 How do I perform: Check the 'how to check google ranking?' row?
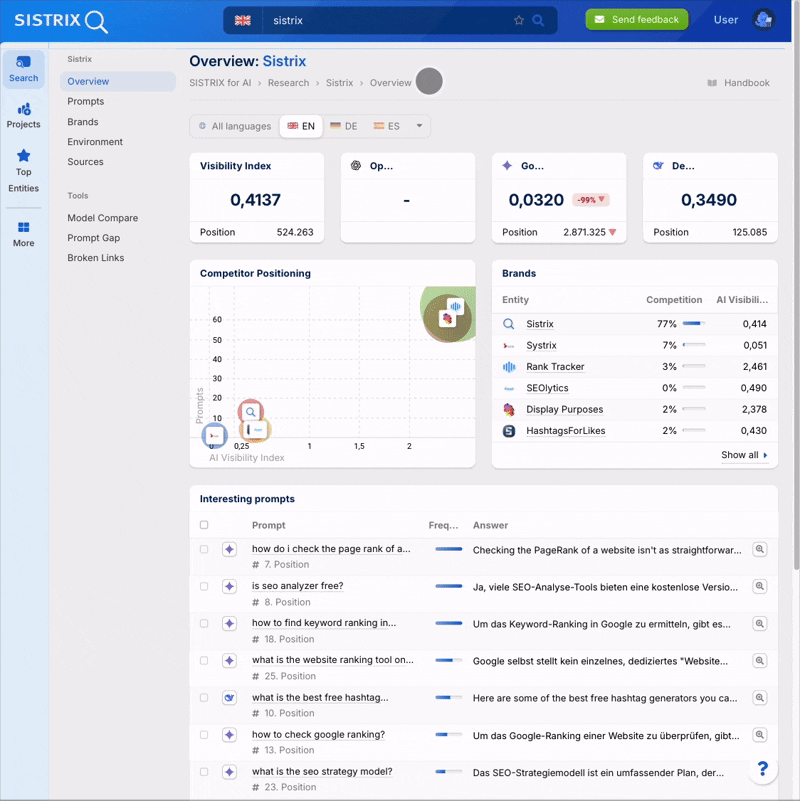(204, 735)
